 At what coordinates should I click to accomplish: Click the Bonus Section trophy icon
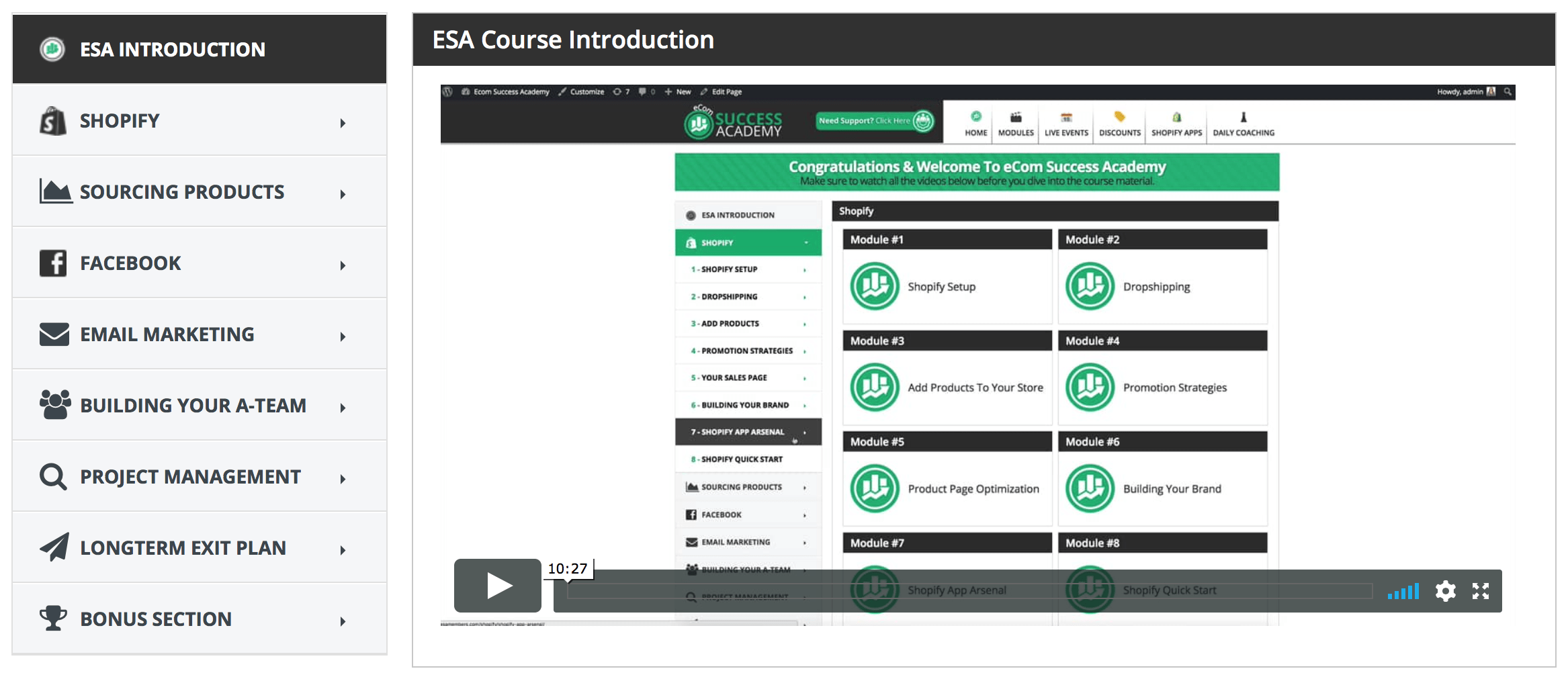[x=53, y=618]
